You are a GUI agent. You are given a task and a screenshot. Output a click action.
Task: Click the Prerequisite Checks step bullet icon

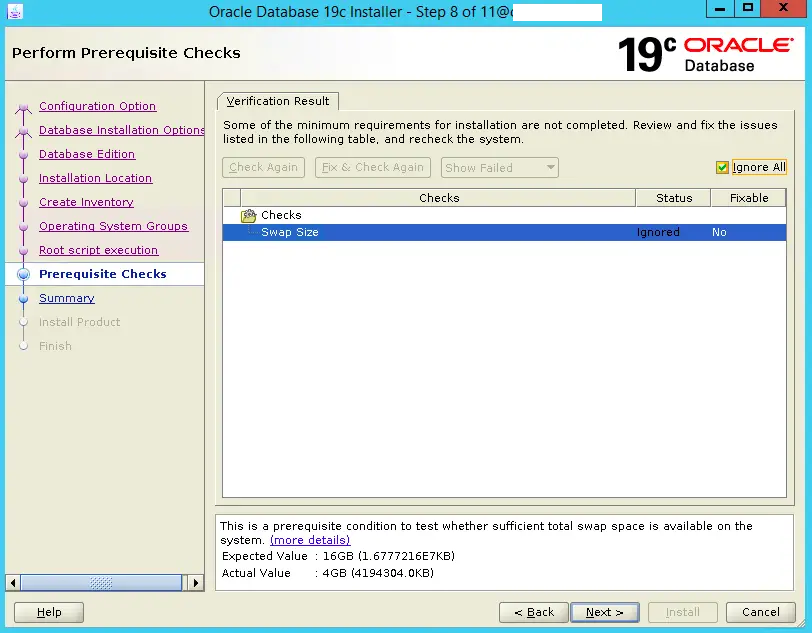click(x=23, y=275)
